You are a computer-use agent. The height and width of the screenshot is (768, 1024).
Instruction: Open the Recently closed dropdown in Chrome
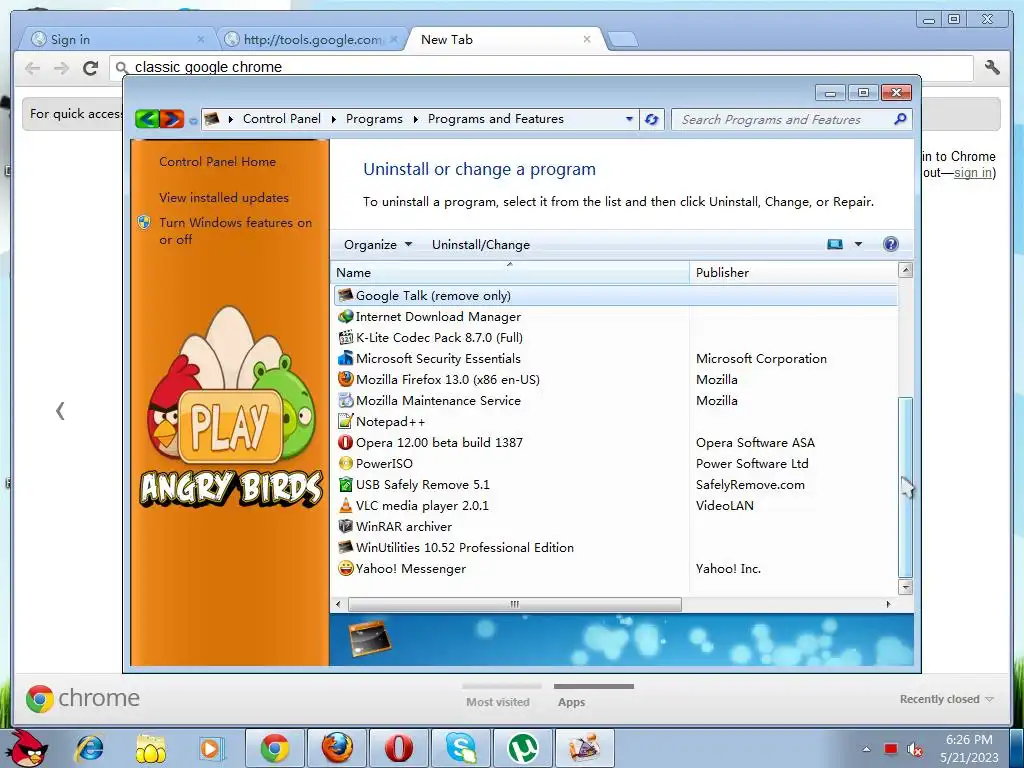tap(946, 699)
